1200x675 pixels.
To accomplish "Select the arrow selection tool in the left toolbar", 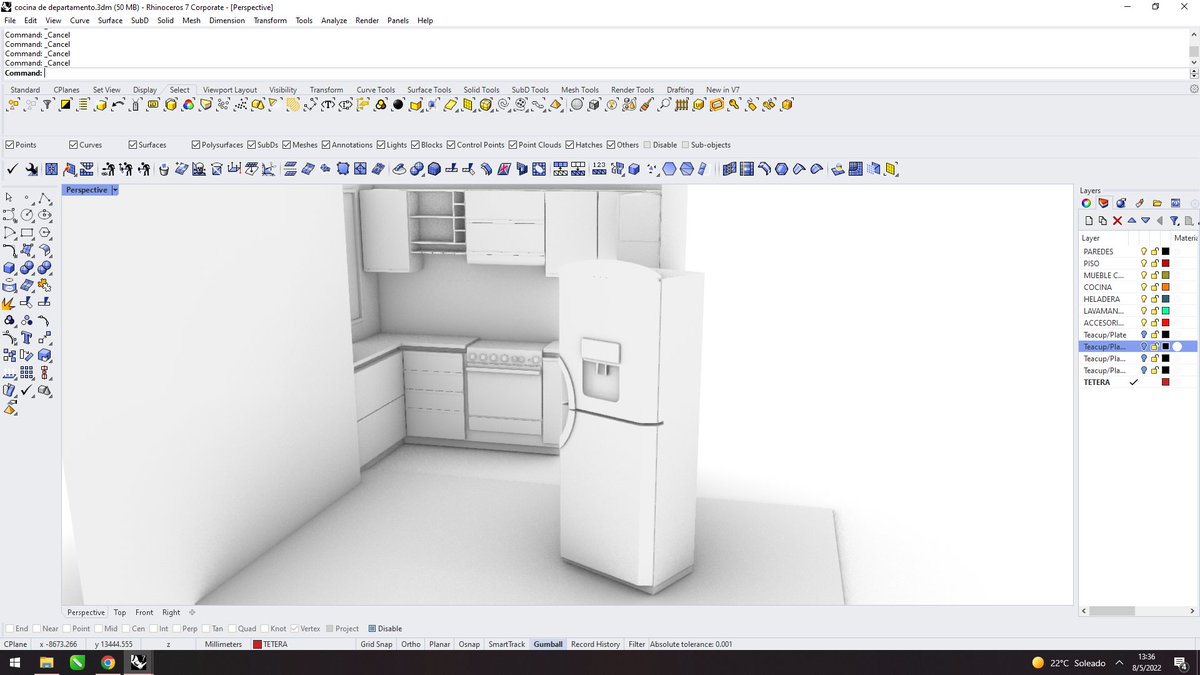I will pos(9,197).
